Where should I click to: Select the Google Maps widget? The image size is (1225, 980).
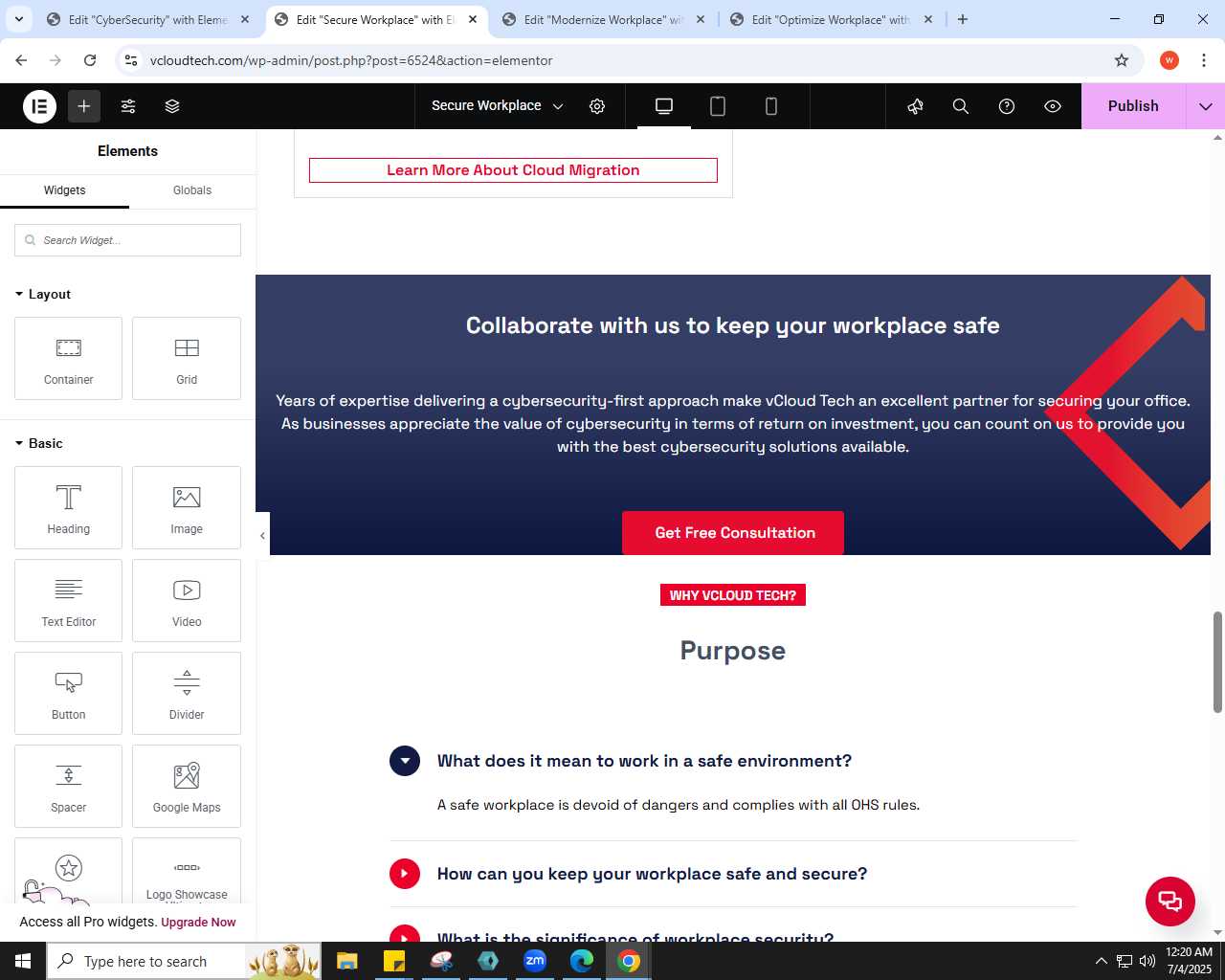click(x=187, y=786)
